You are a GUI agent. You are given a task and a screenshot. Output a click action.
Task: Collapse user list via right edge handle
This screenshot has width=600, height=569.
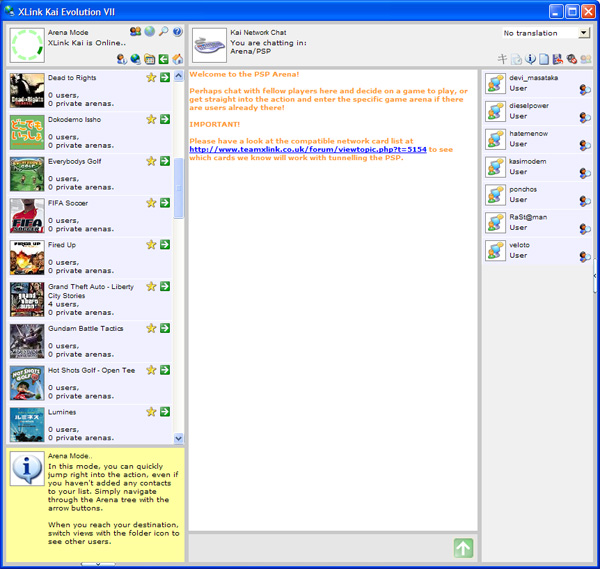point(595,276)
